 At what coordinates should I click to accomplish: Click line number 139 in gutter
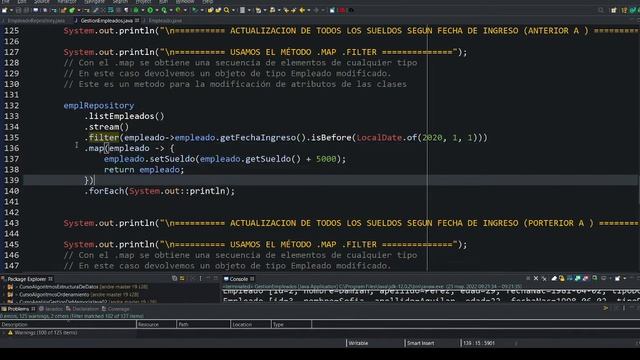[11, 180]
